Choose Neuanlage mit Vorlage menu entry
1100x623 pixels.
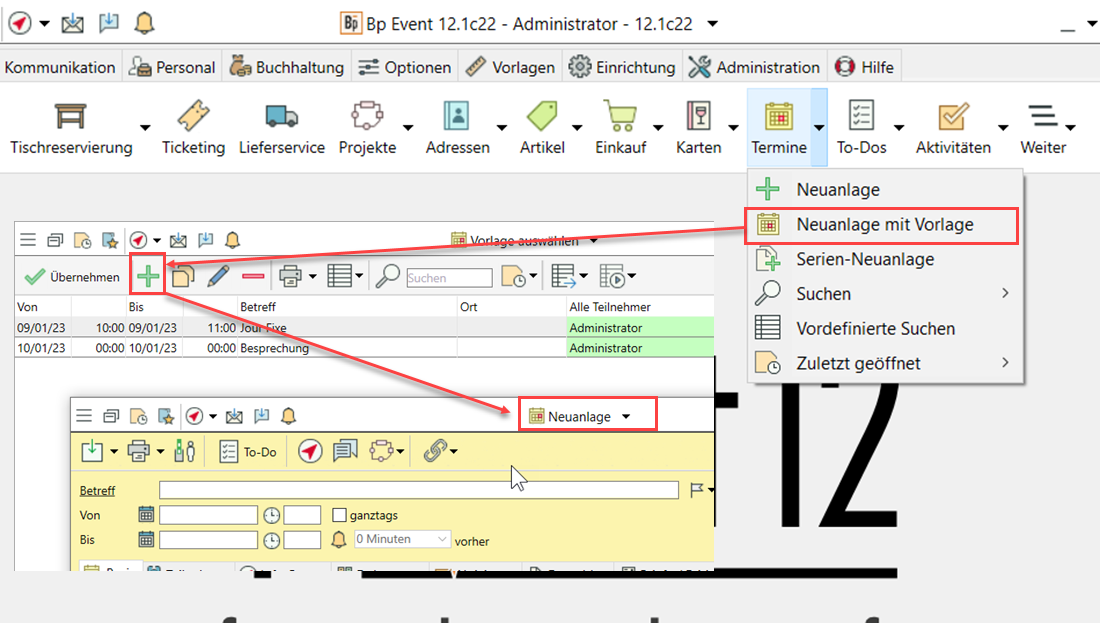pos(883,225)
